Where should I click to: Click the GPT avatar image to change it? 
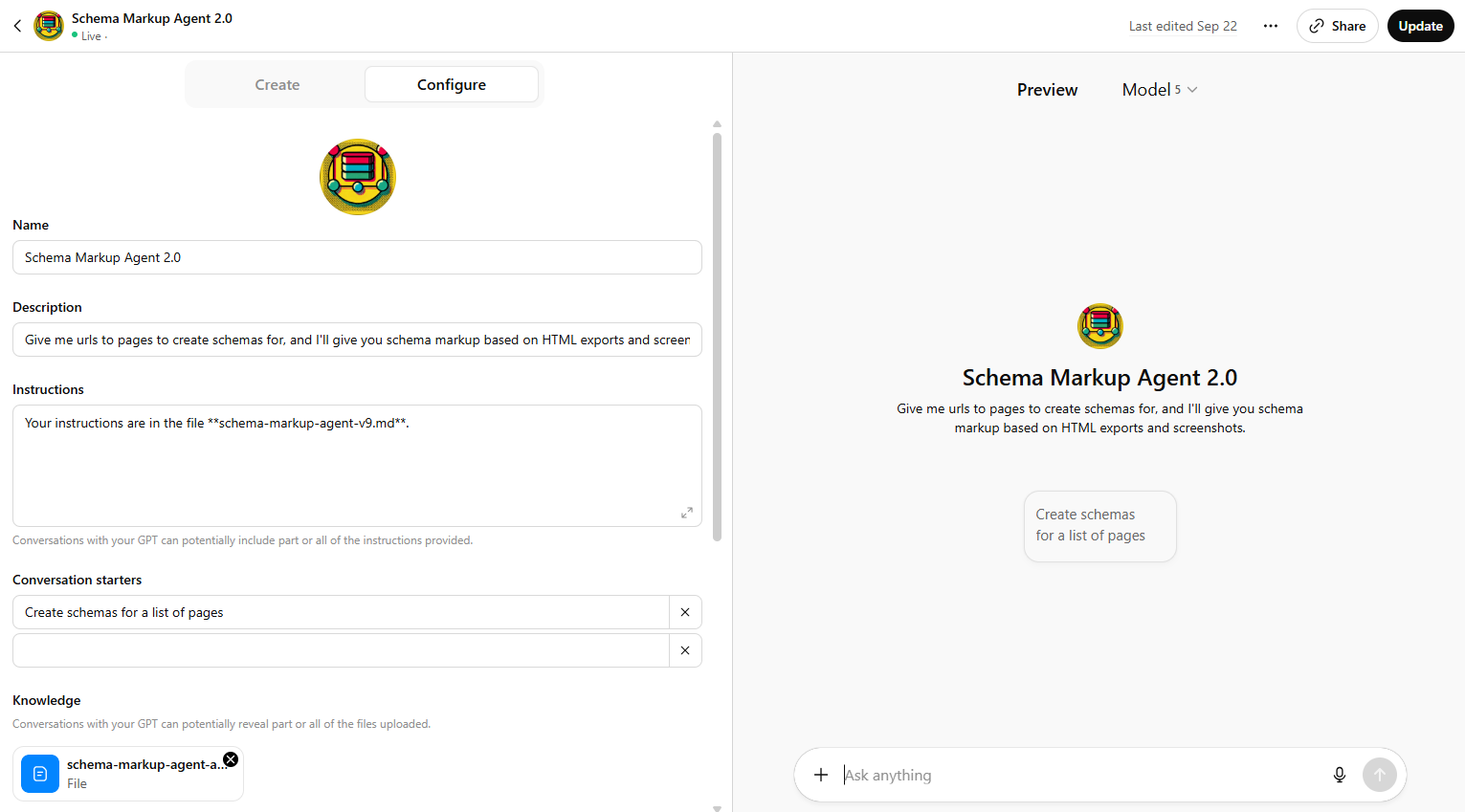point(357,176)
